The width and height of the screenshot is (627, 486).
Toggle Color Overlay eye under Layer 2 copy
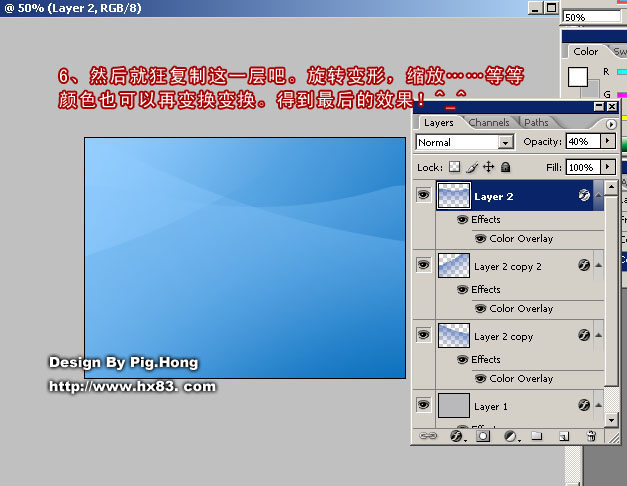click(x=480, y=379)
